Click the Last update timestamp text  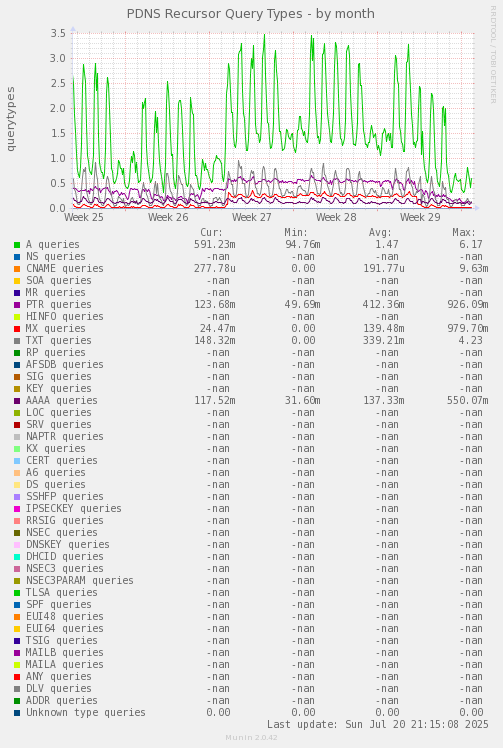[378, 725]
